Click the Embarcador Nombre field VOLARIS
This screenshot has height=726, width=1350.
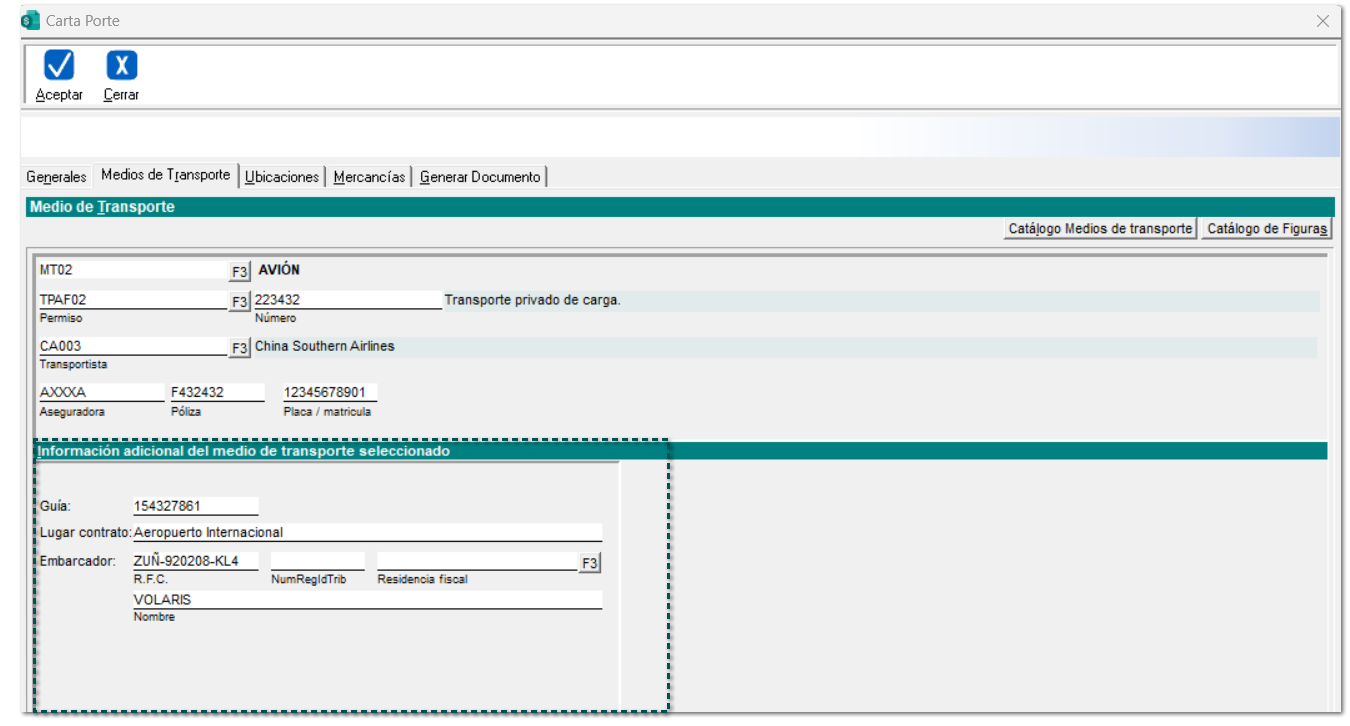(367, 600)
